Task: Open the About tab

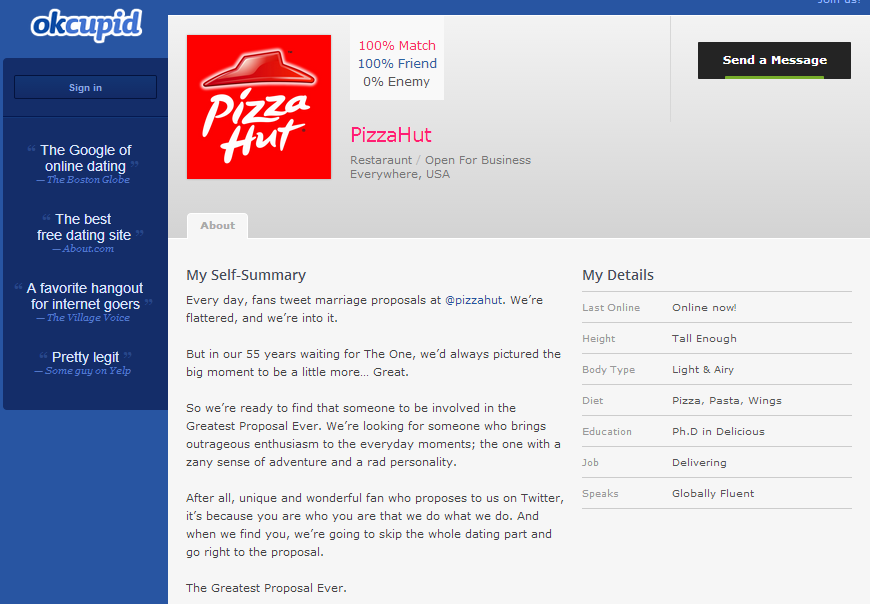Action: point(217,226)
